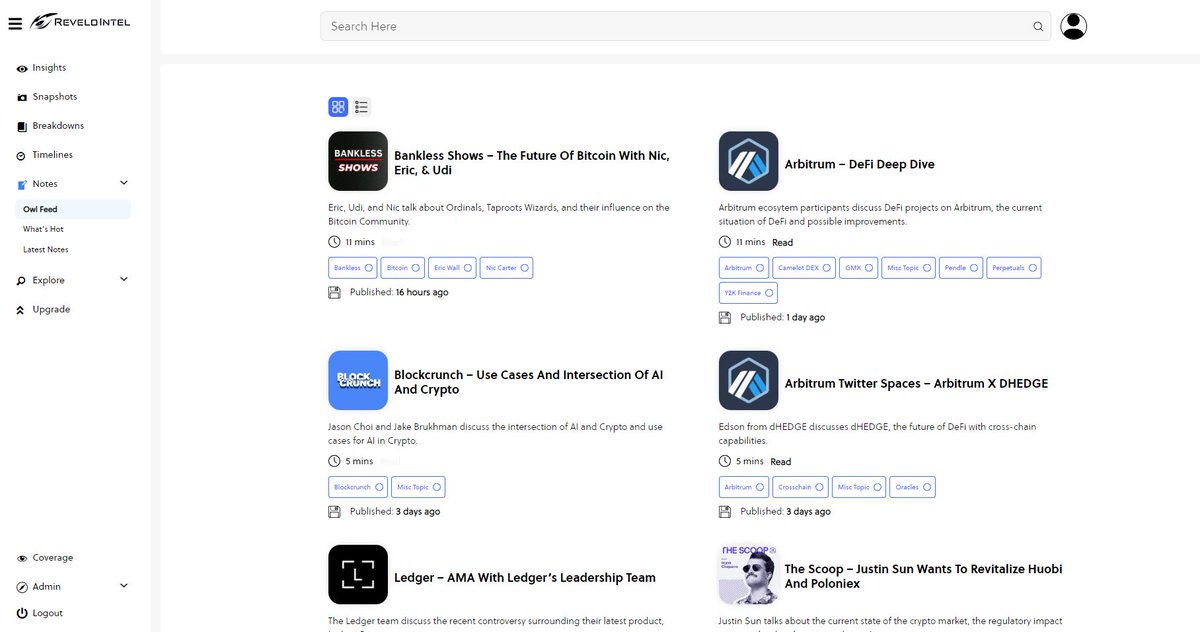Open Bankless Shows Future Of Bitcoin title

(x=532, y=163)
